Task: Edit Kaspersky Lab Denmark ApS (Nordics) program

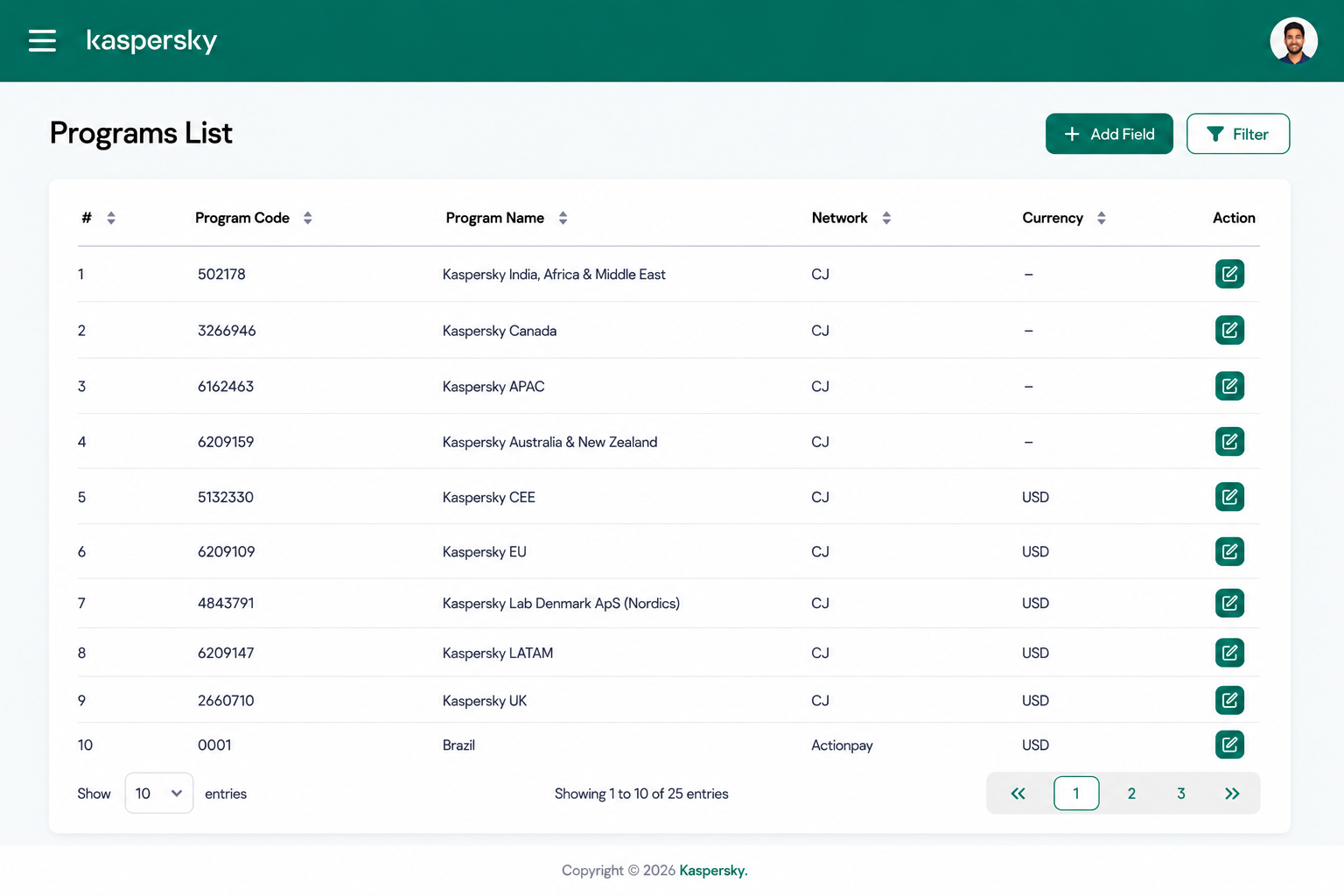Action: [x=1229, y=603]
